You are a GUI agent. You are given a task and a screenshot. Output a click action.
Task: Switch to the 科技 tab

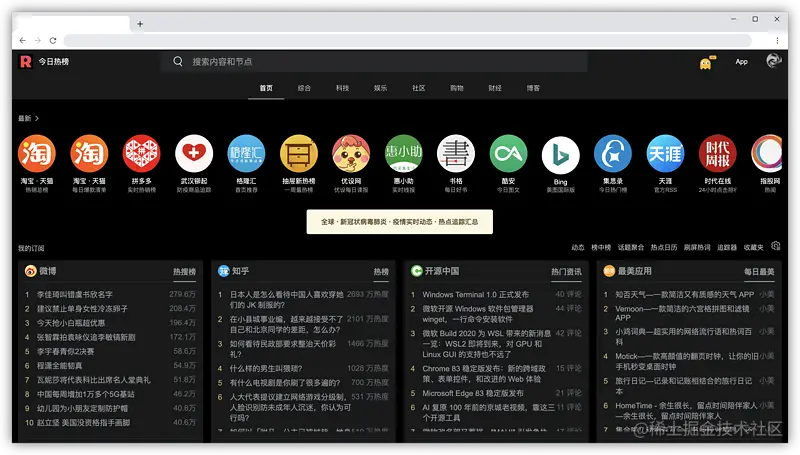(x=342, y=88)
